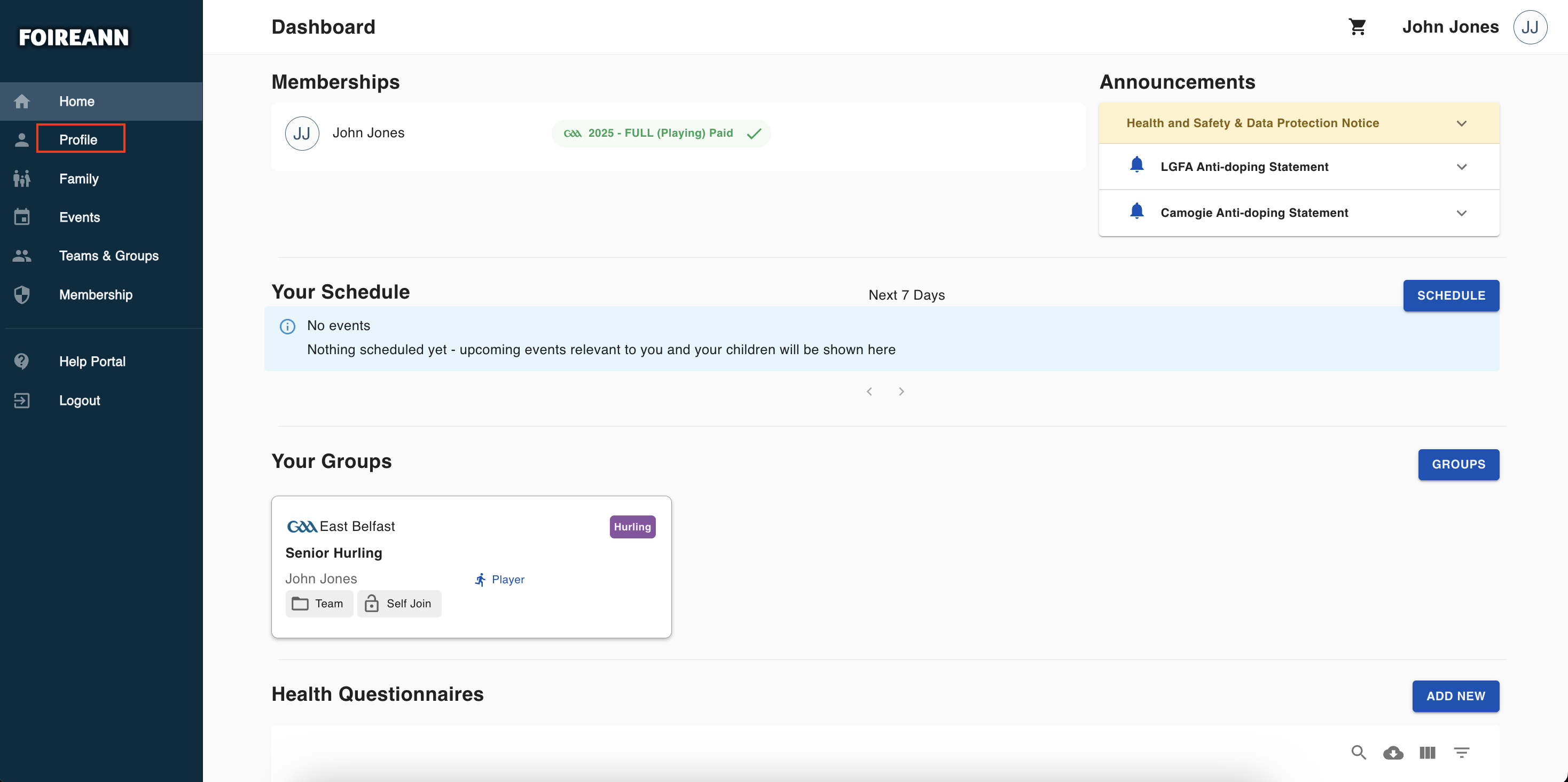Click the JJ avatar in Memberships row

[302, 134]
